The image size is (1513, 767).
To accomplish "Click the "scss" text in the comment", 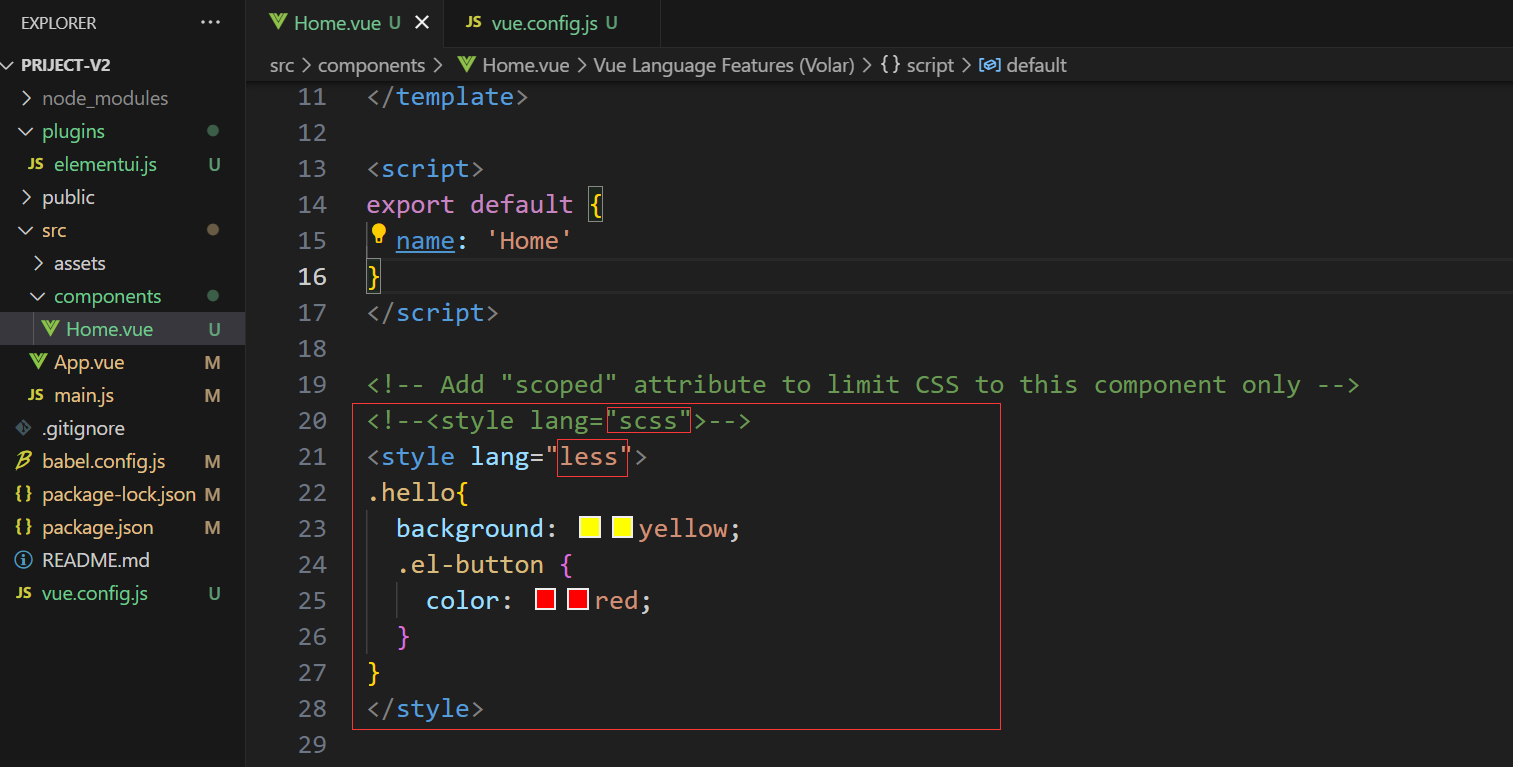I will click(x=649, y=421).
